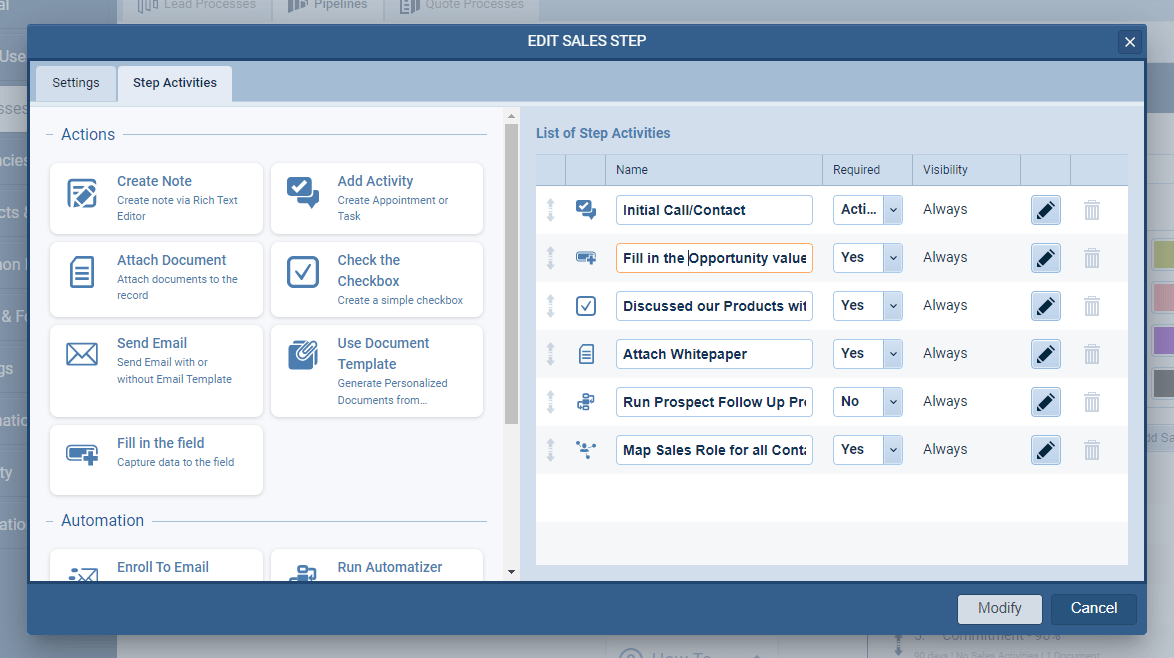Edit the Attach Whitepaper name field
Screen dimensions: 1174x658
[x=713, y=353]
